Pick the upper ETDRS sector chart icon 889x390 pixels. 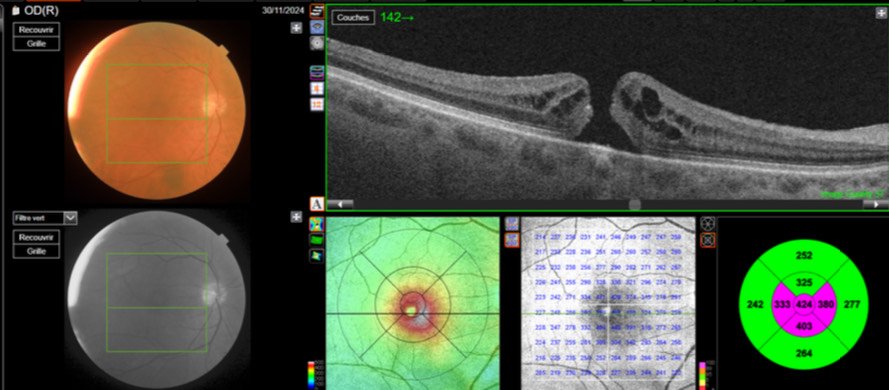tap(708, 224)
